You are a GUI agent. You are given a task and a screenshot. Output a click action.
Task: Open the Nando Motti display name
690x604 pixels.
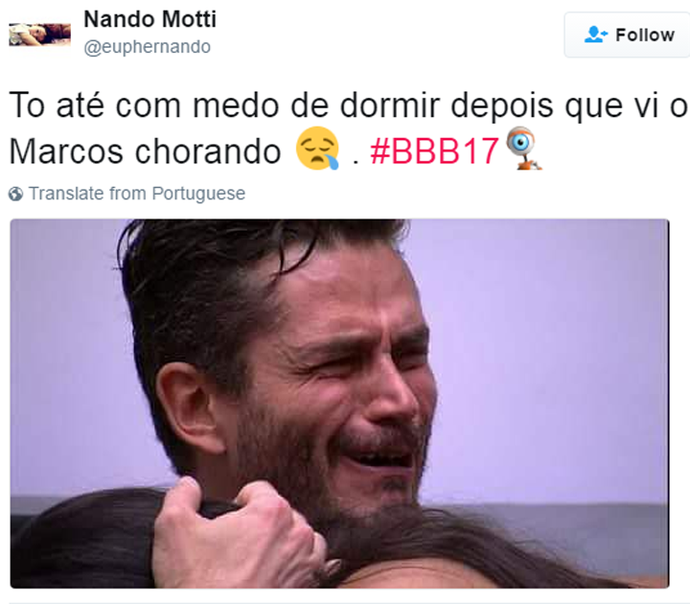coord(150,19)
